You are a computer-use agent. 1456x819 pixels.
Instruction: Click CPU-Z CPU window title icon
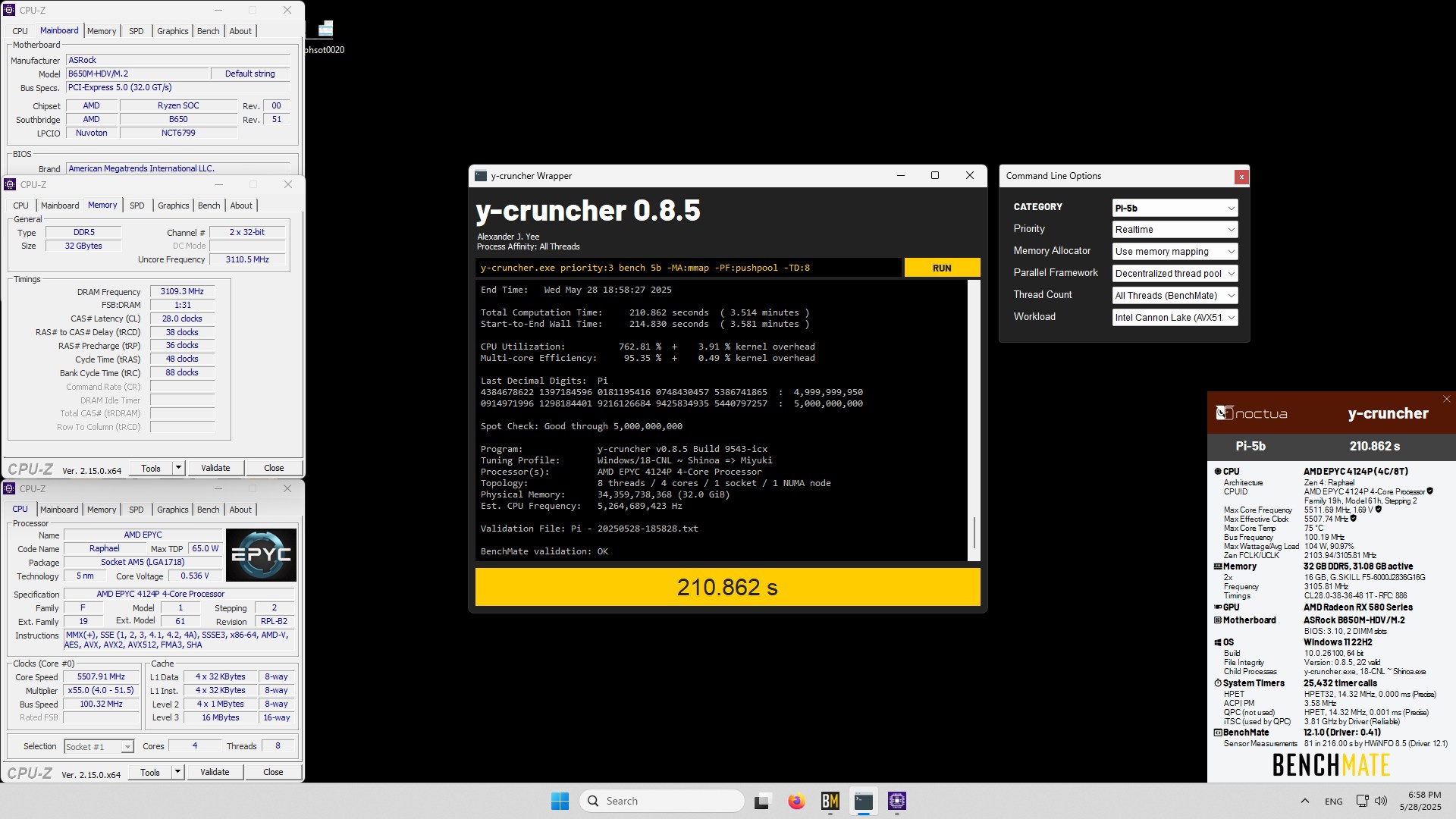pyautogui.click(x=10, y=488)
